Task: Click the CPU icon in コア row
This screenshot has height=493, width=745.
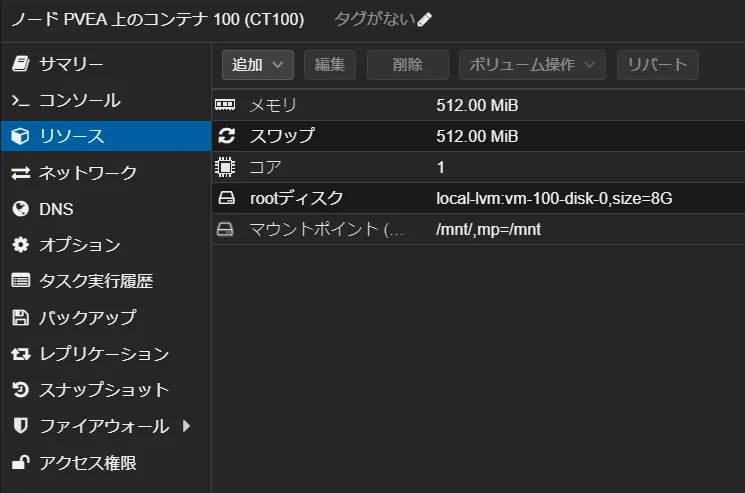Action: (225, 167)
